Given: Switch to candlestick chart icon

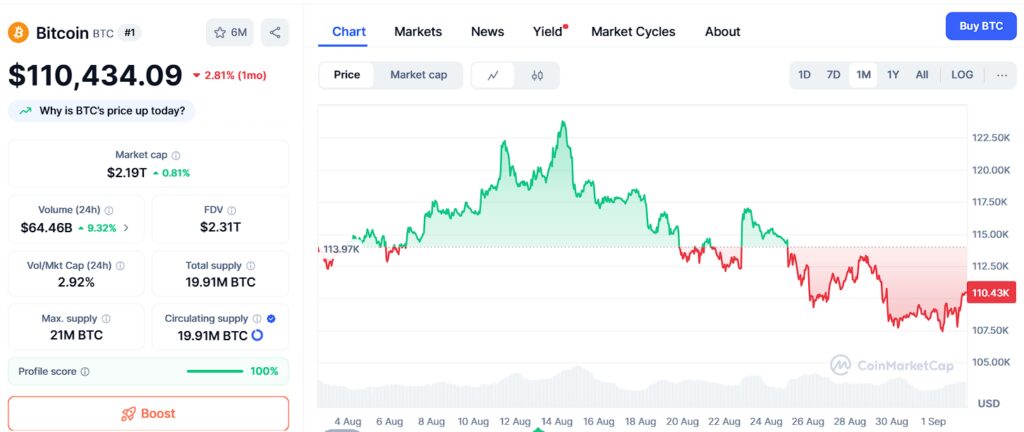Looking at the screenshot, I should click(537, 75).
